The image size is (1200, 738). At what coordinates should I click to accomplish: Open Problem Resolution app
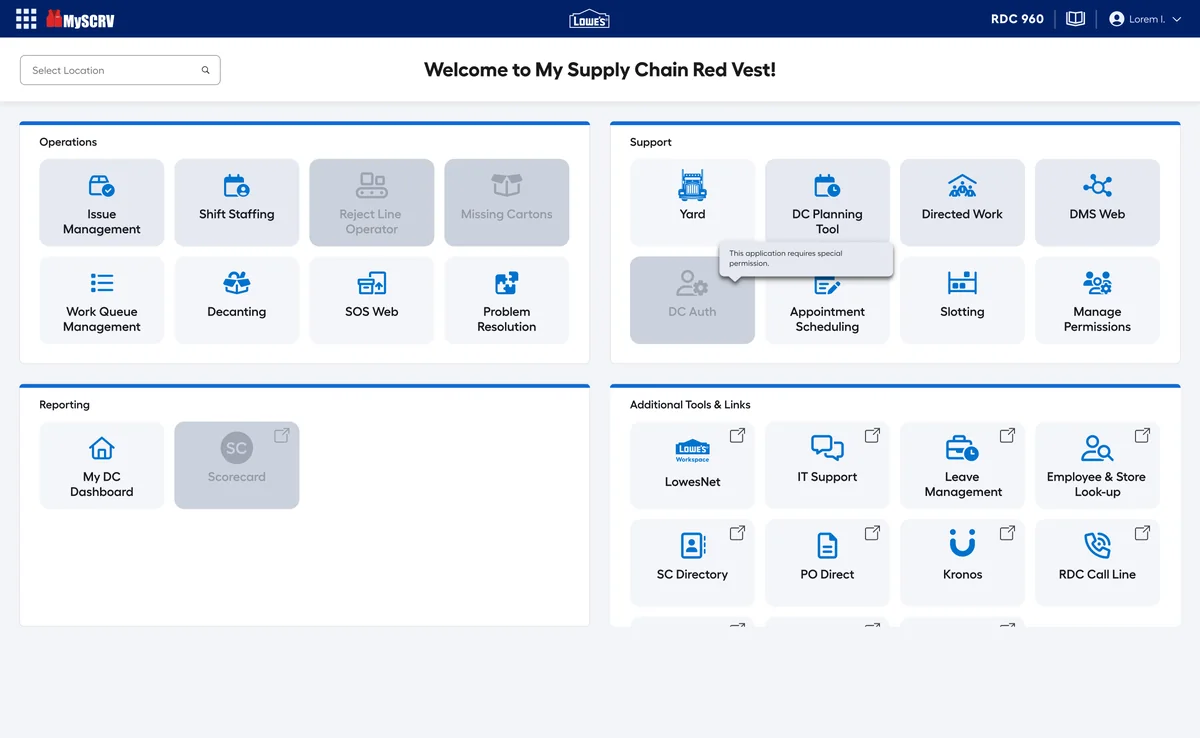(507, 300)
